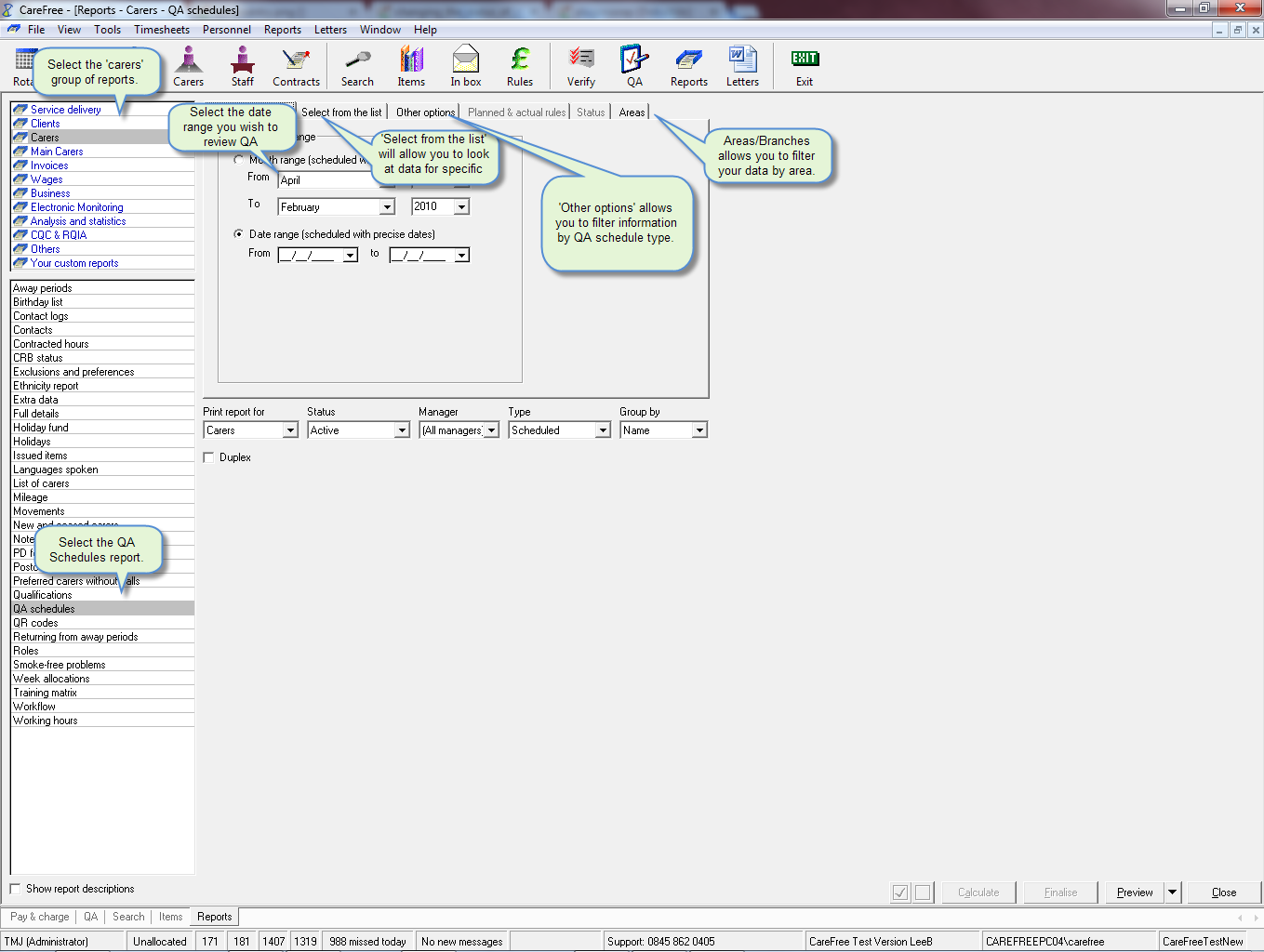Image resolution: width=1264 pixels, height=952 pixels.
Task: Open the Search magnifier tool
Action: [357, 66]
